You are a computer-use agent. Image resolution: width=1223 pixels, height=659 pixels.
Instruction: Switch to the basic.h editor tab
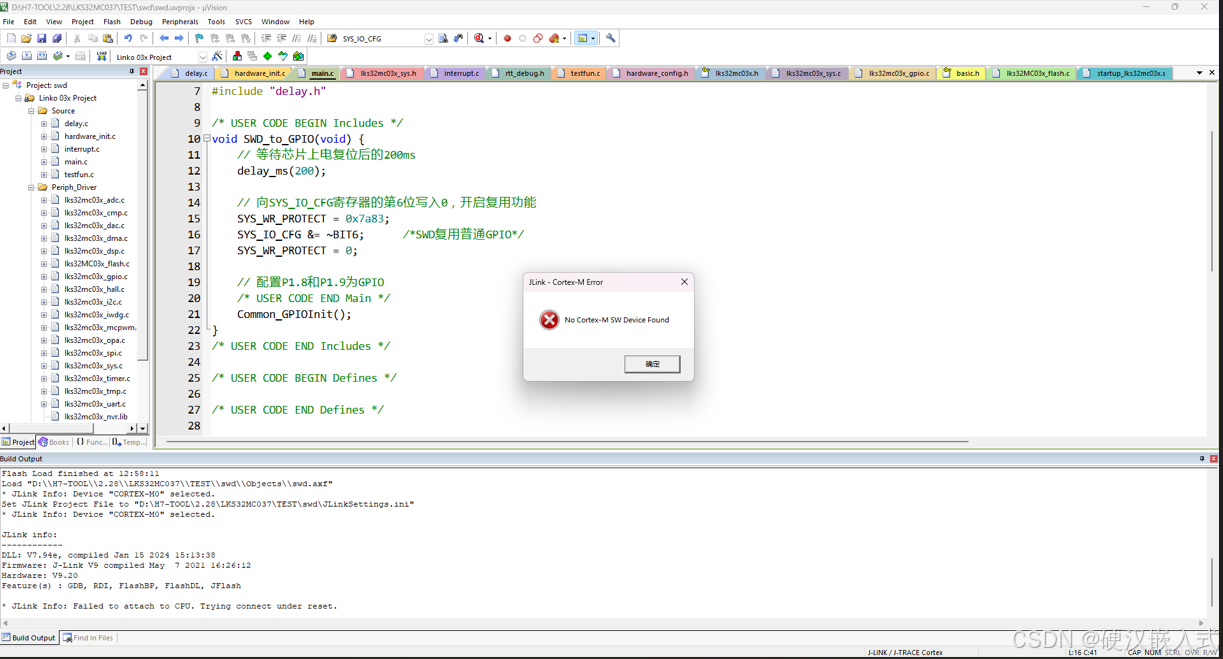click(961, 73)
